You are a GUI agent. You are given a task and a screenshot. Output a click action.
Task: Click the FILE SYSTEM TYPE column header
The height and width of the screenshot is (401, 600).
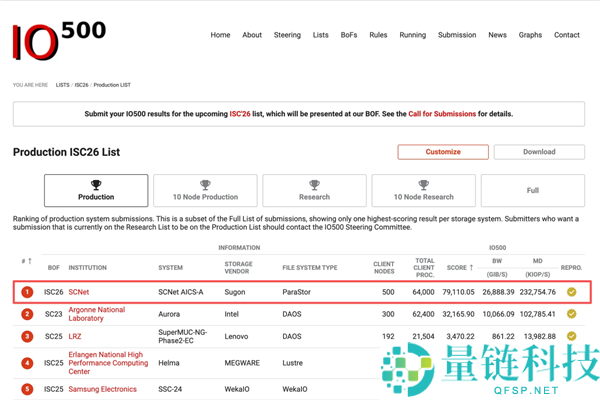pos(310,268)
